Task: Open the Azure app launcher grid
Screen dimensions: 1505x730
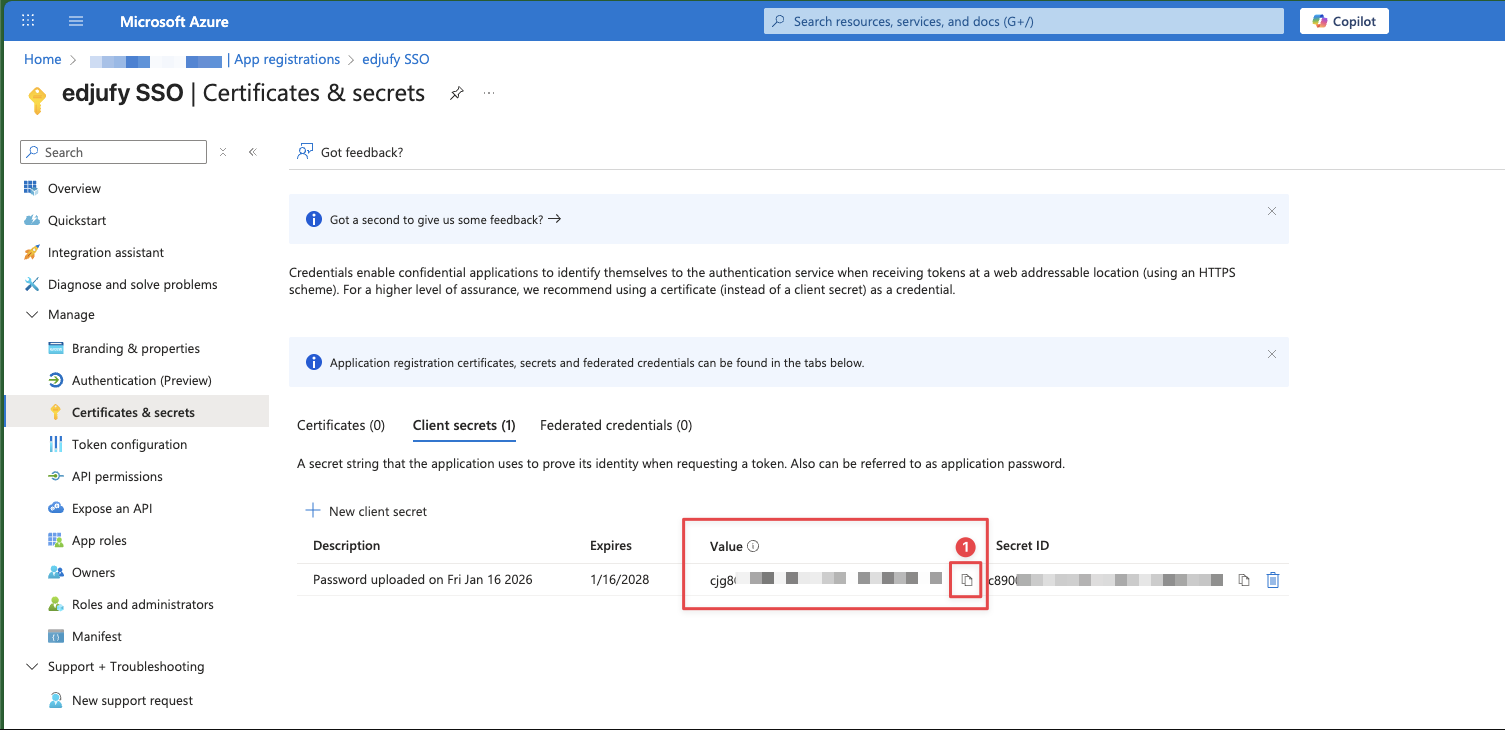Action: point(27,20)
